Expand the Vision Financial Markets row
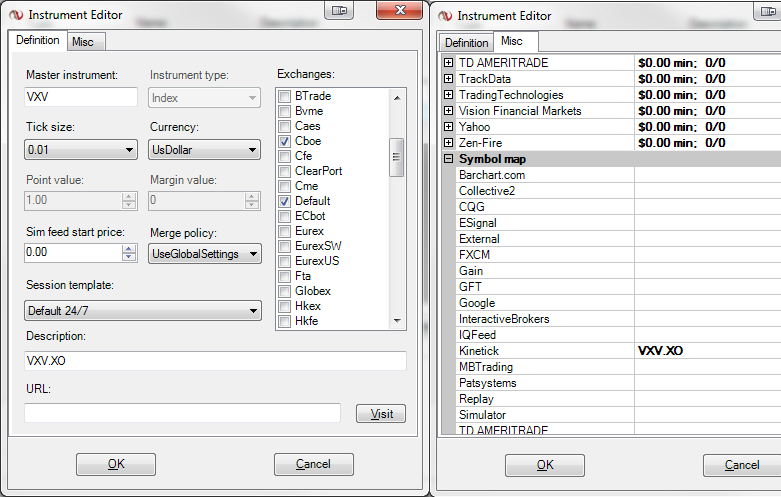The width and height of the screenshot is (781, 497). (448, 111)
